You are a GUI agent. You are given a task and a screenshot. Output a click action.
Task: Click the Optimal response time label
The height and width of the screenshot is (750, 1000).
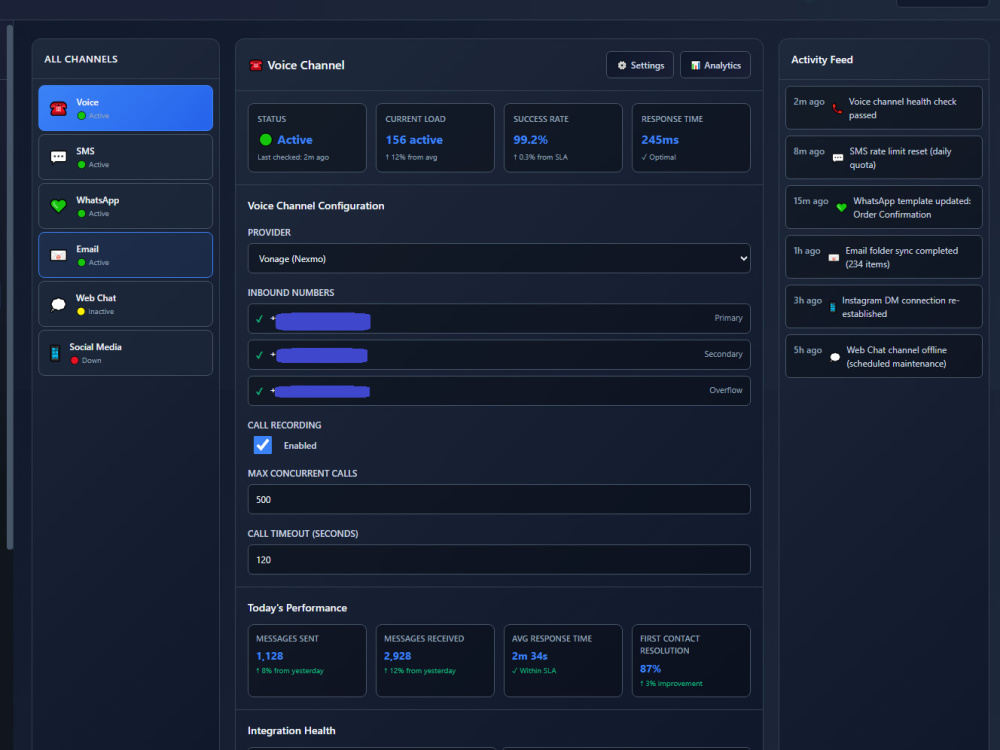659,158
